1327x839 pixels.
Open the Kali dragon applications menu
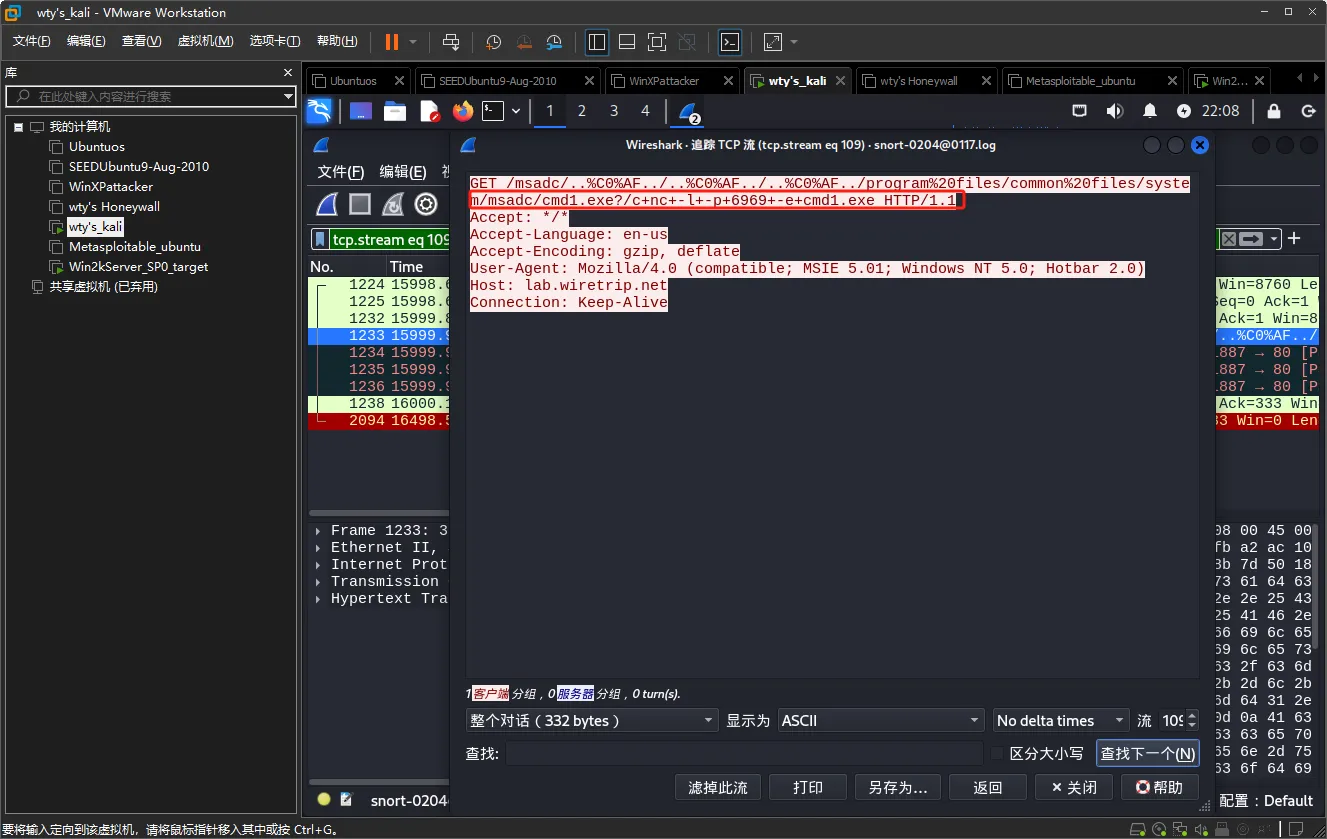tap(319, 111)
